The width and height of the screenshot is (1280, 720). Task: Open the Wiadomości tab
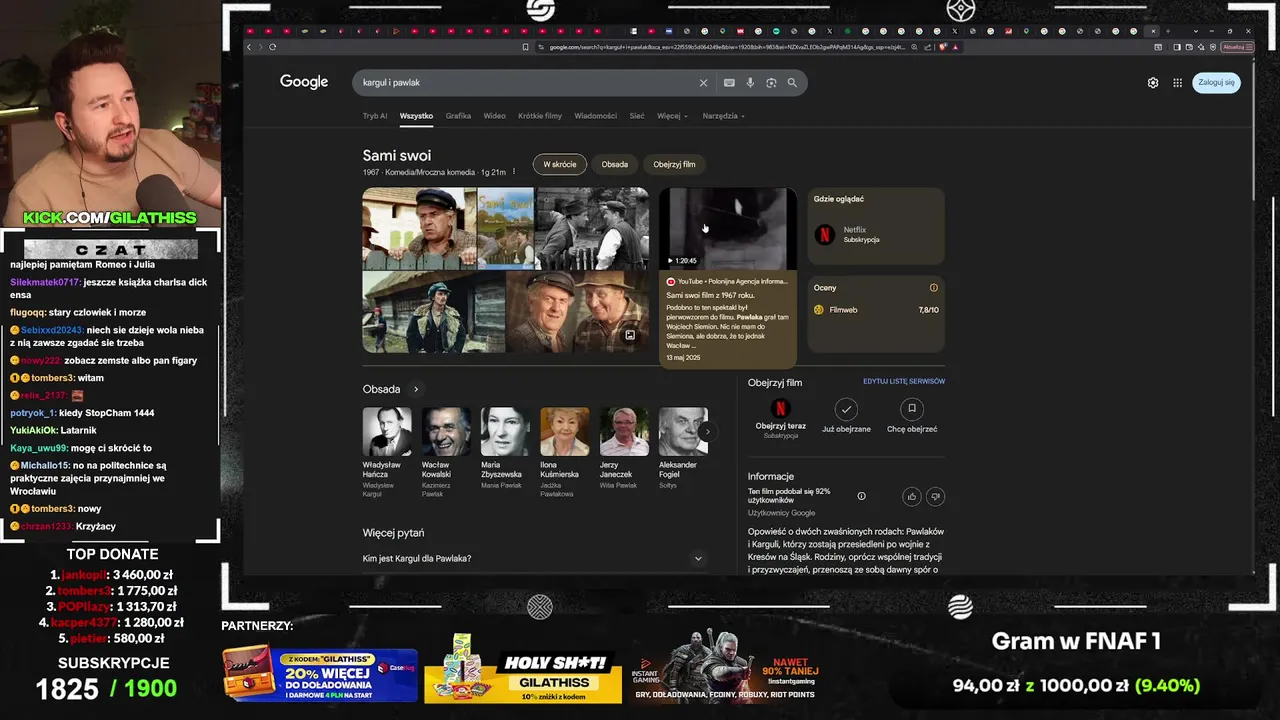596,116
